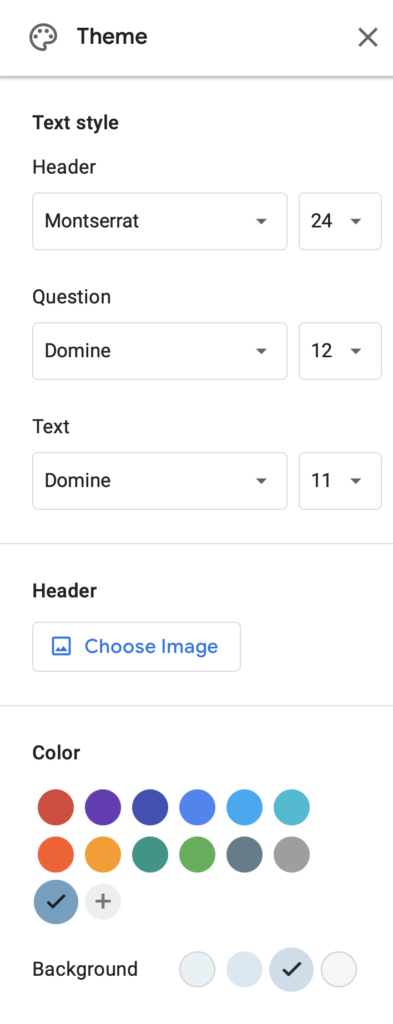Choose the white-gray background option
The height and width of the screenshot is (1024, 393).
339,969
